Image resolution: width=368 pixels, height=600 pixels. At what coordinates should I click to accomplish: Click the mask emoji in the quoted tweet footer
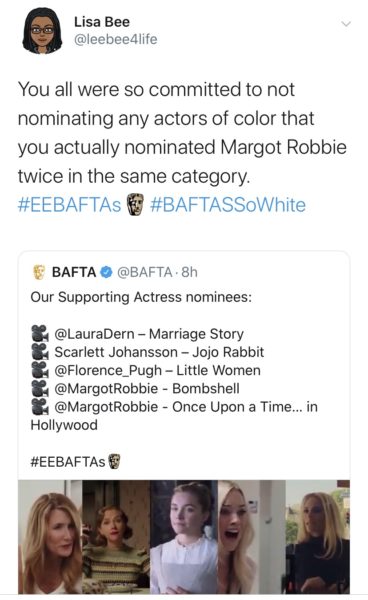(x=114, y=461)
